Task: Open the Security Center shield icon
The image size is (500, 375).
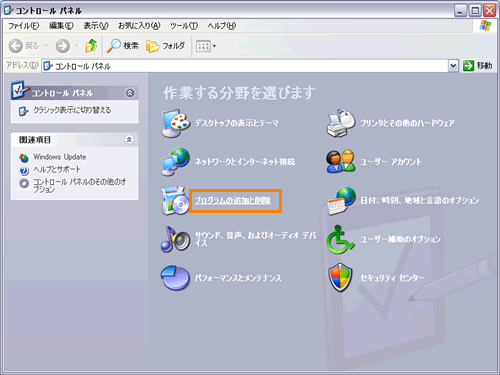Action: click(340, 278)
